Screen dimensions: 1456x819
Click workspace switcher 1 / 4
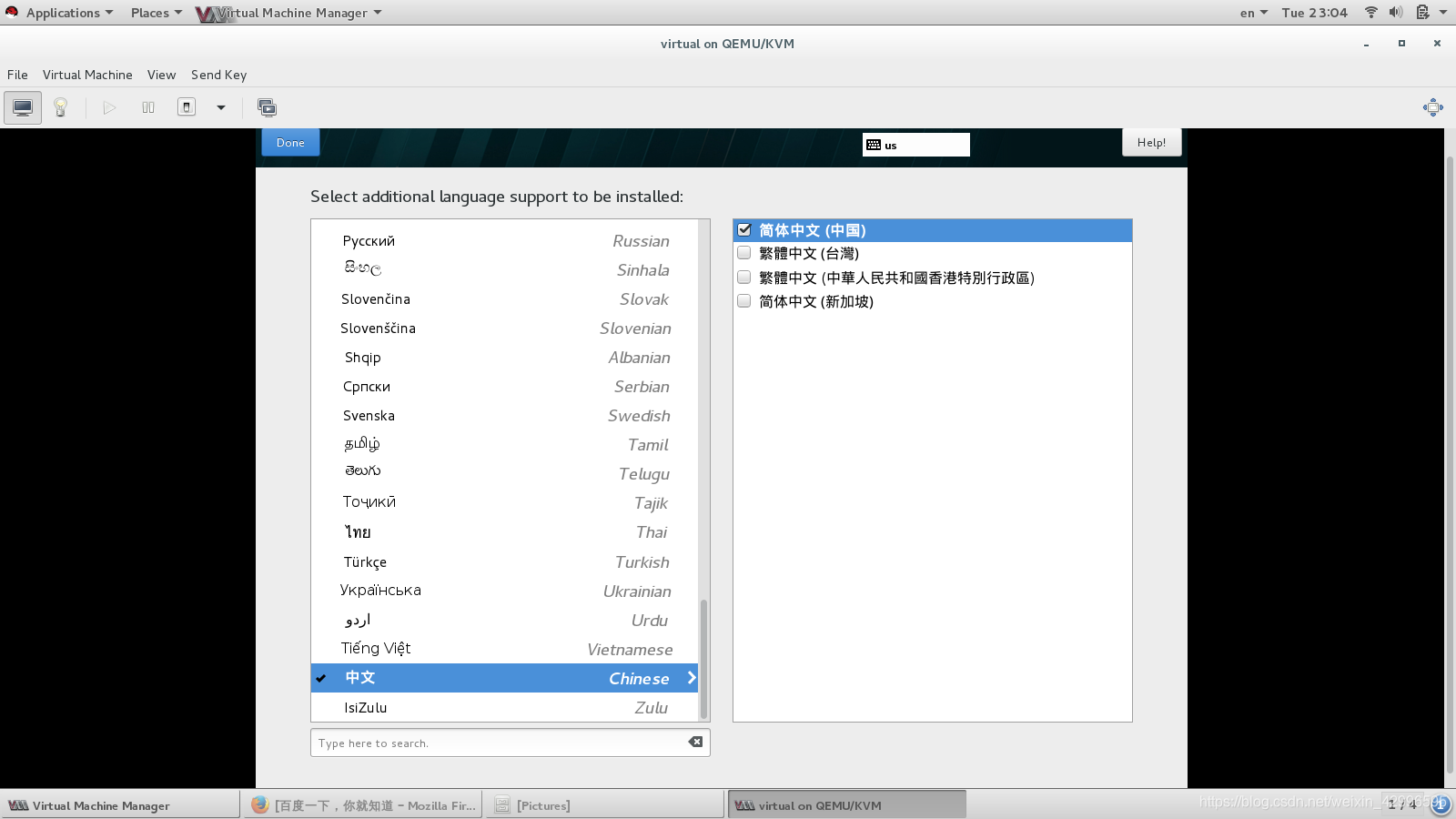(1402, 804)
